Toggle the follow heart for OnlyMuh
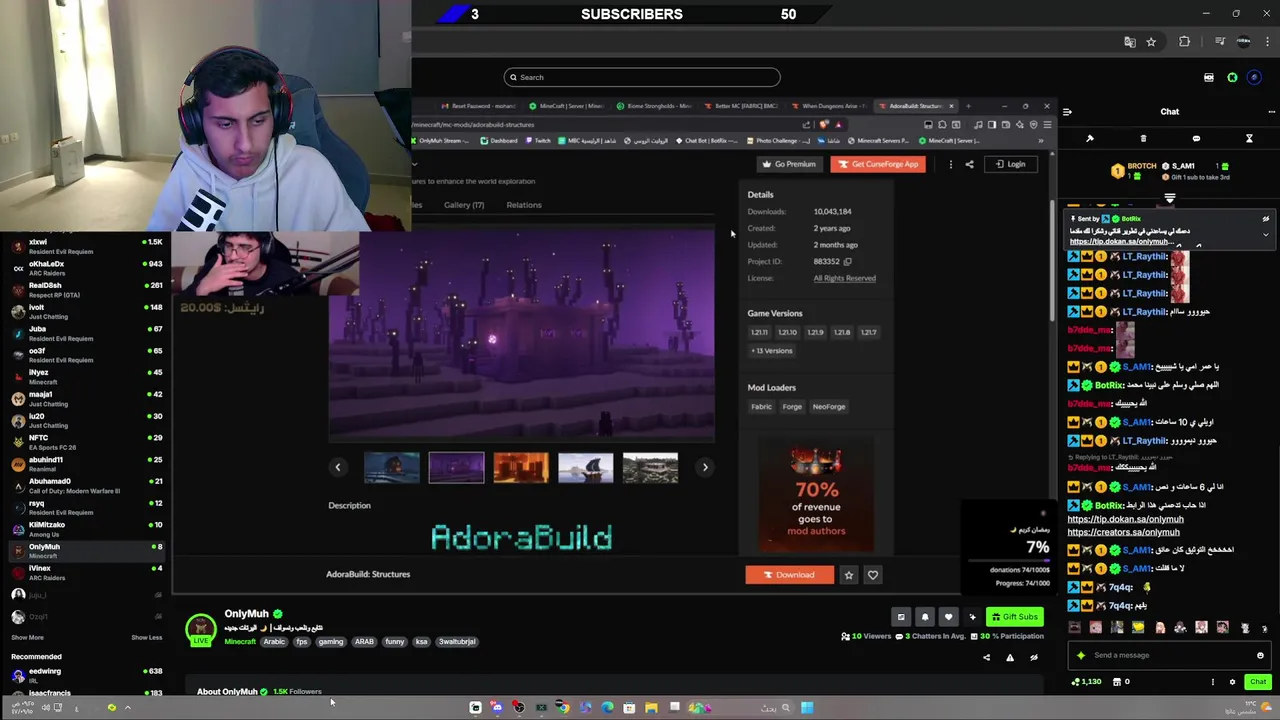The height and width of the screenshot is (720, 1280). coord(948,617)
